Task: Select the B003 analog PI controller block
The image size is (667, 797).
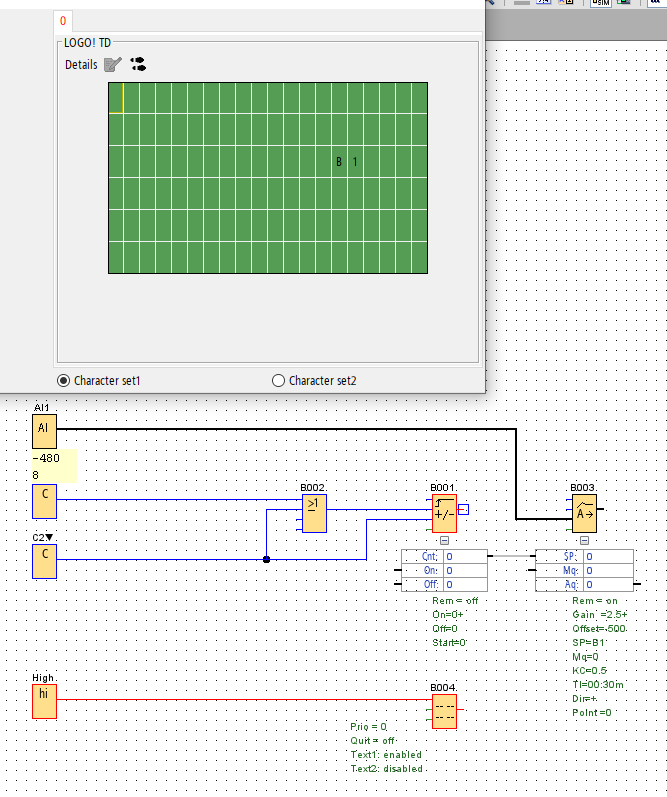Action: (x=584, y=514)
